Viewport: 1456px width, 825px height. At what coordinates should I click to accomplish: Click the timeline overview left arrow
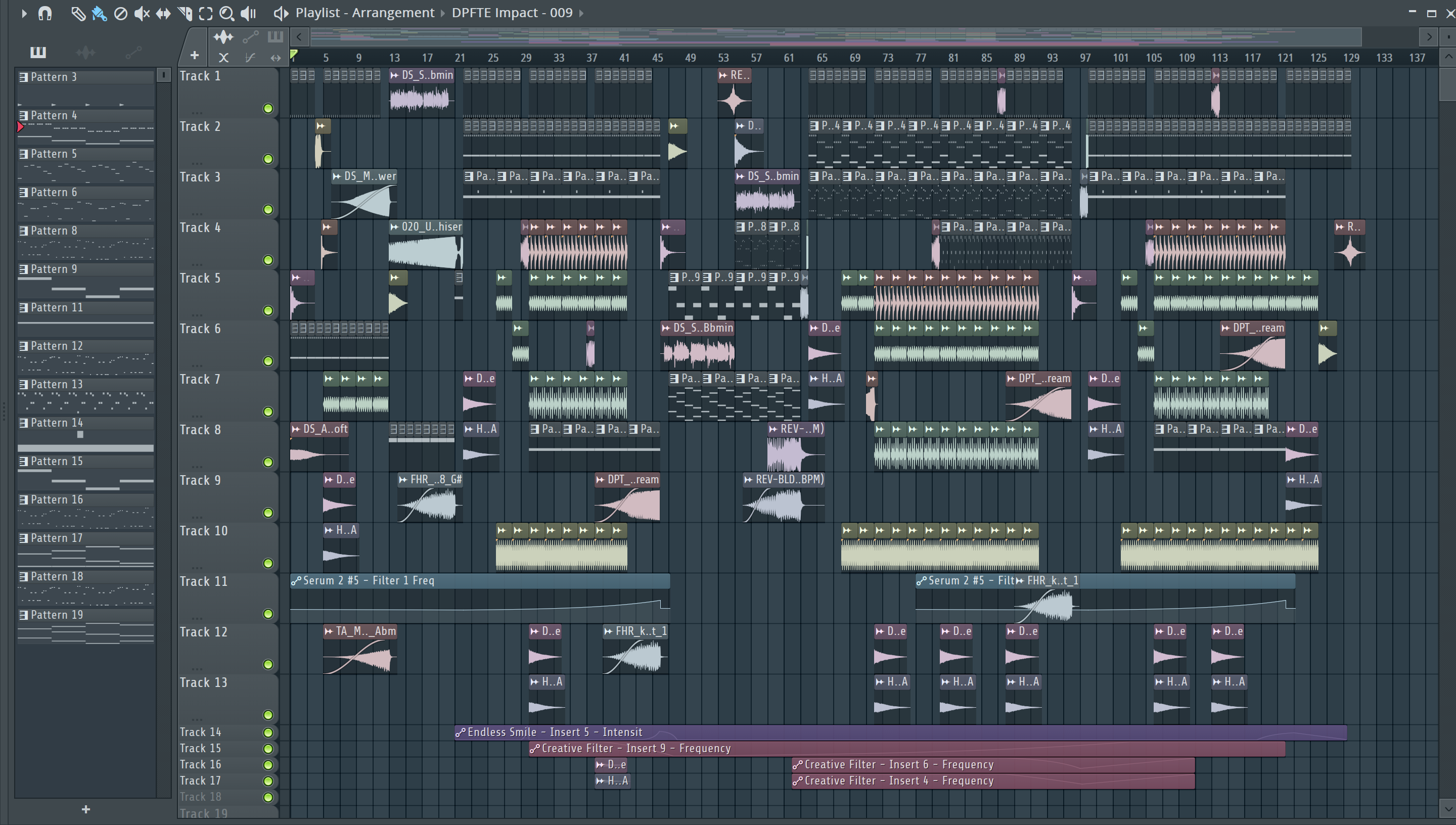(x=299, y=37)
